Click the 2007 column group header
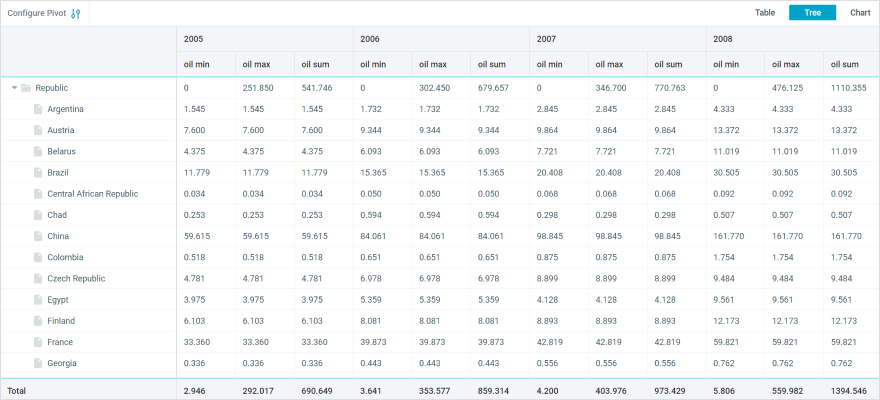Image resolution: width=880 pixels, height=400 pixels. [546, 38]
